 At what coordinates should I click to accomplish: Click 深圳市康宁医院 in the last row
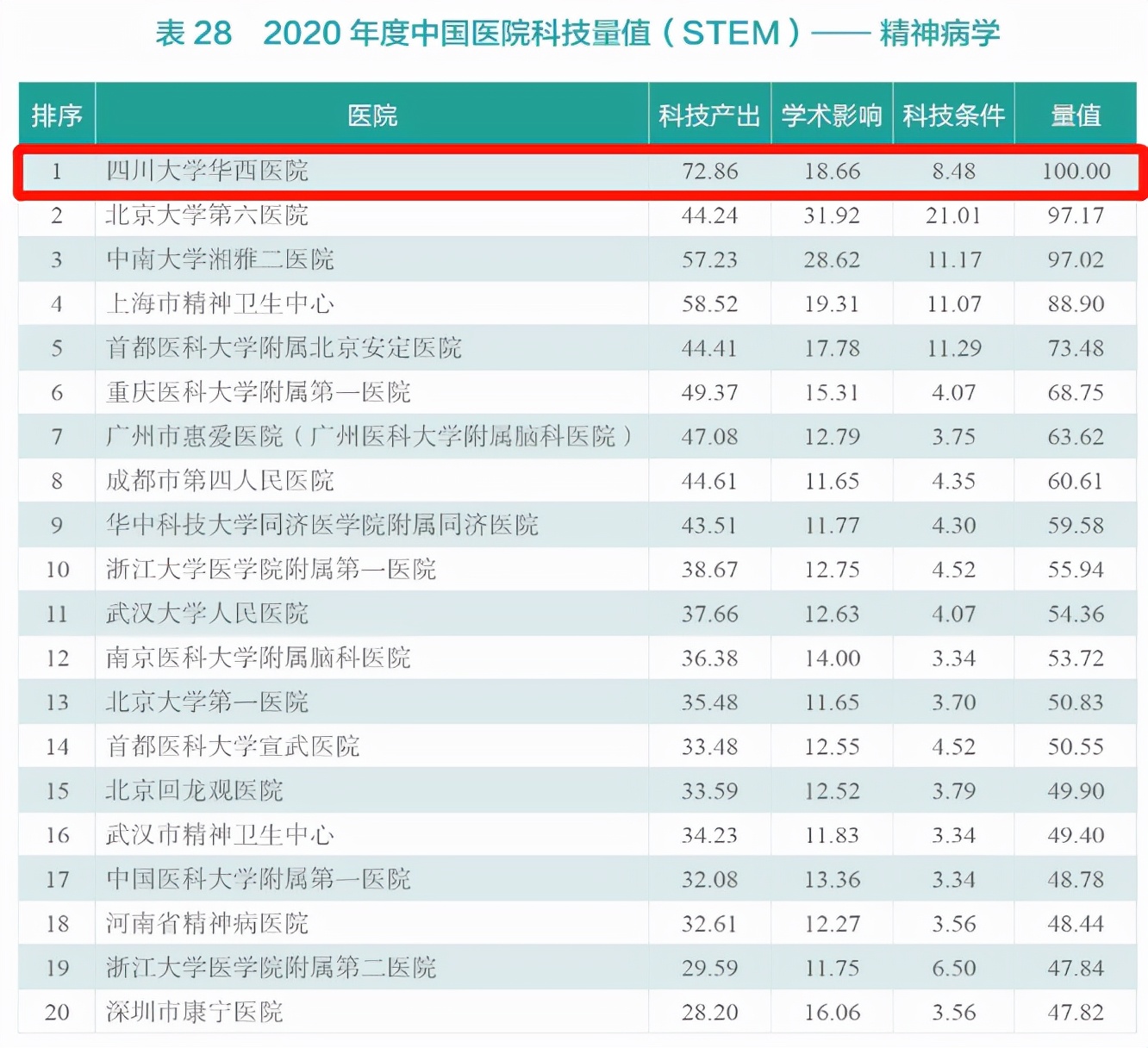pyautogui.click(x=194, y=1012)
